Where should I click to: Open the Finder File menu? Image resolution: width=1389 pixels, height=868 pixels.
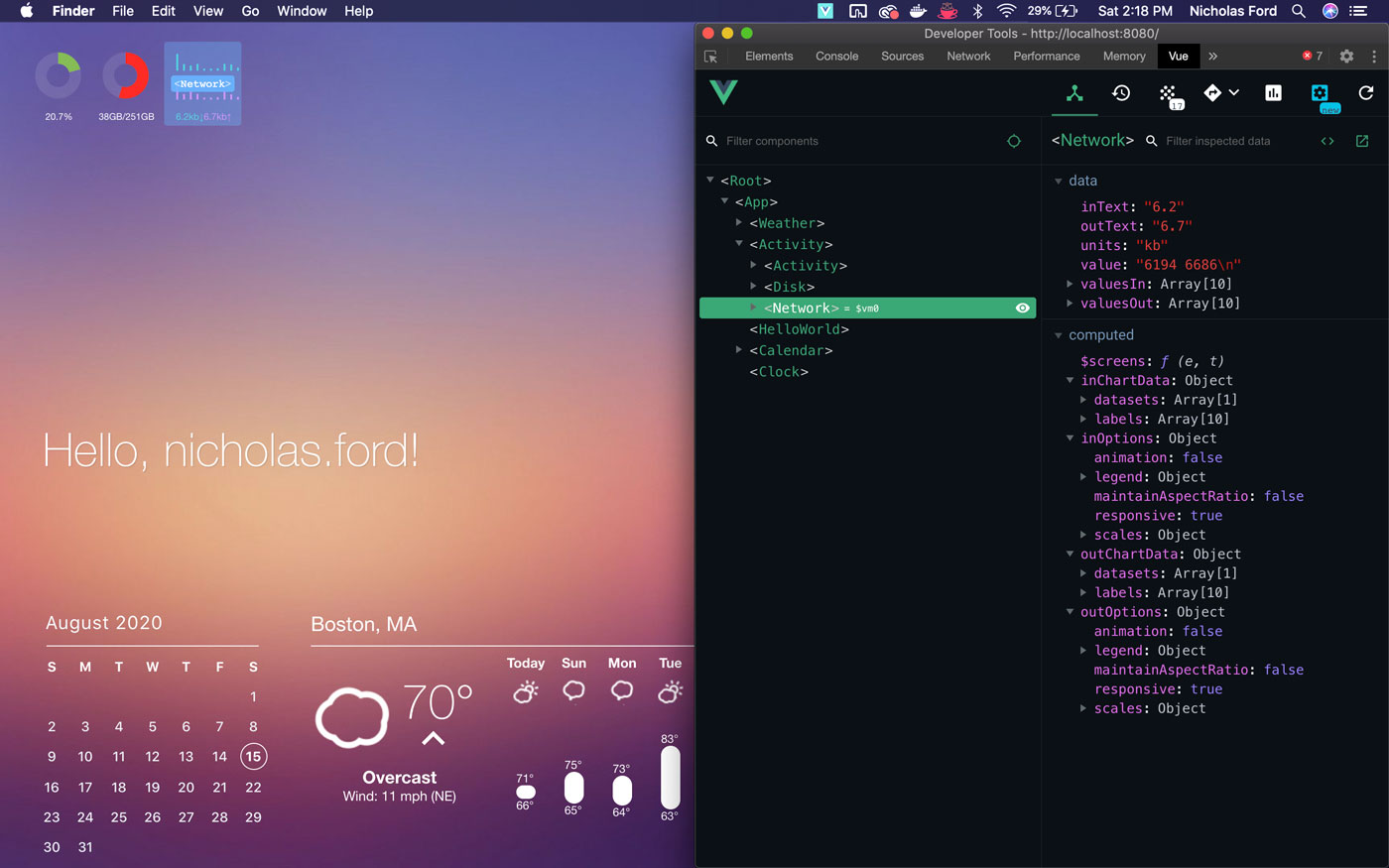(123, 11)
